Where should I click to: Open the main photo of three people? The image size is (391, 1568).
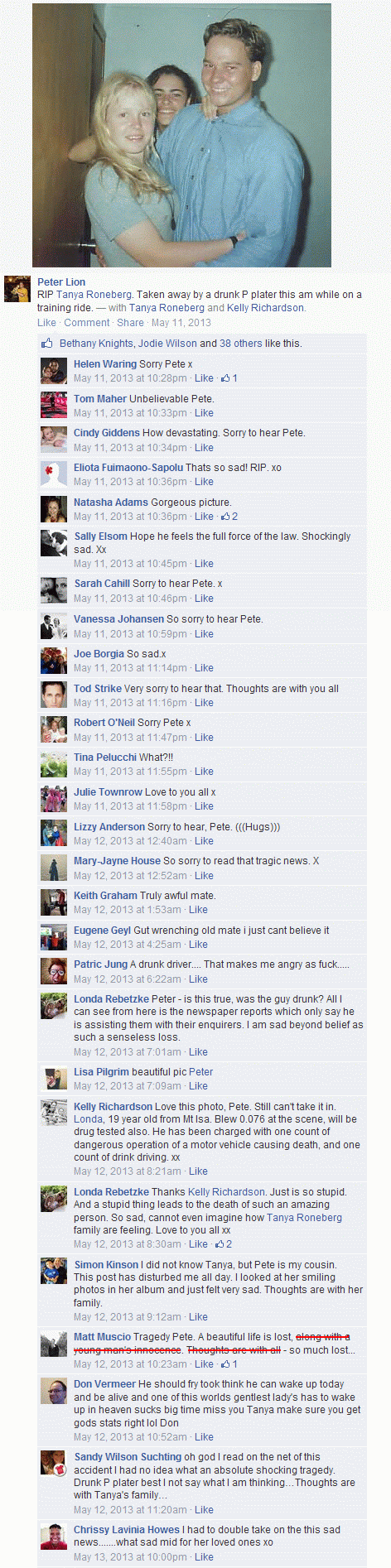(x=181, y=135)
